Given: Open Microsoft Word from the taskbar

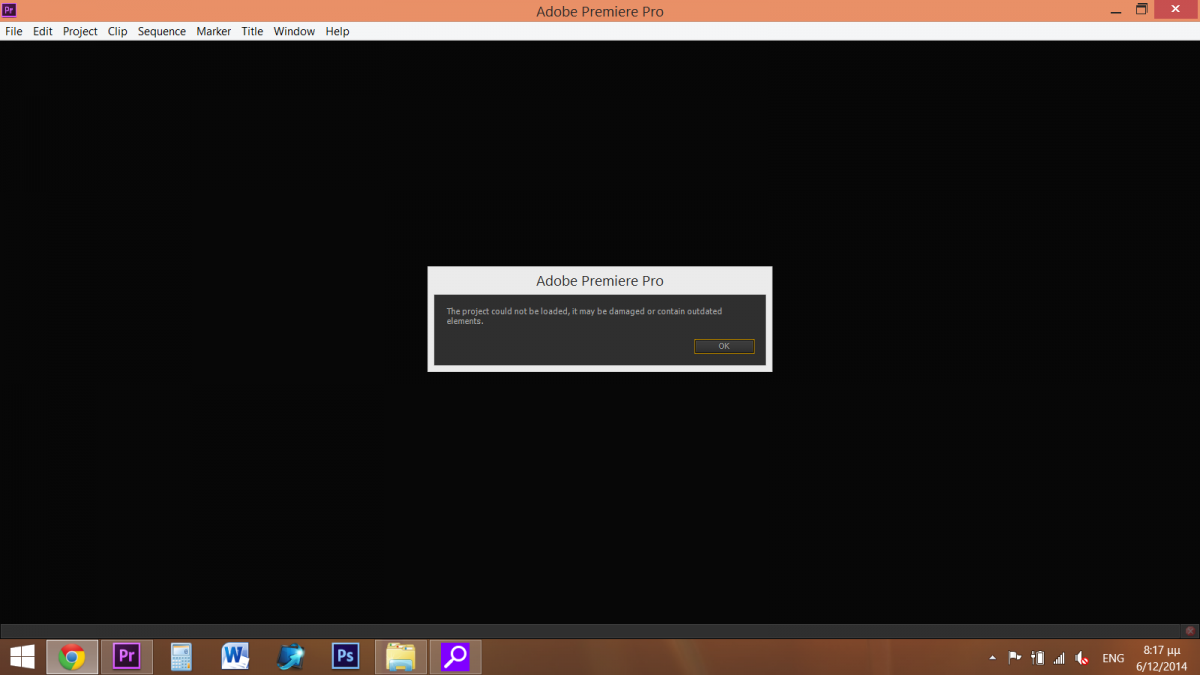Looking at the screenshot, I should click(236, 657).
